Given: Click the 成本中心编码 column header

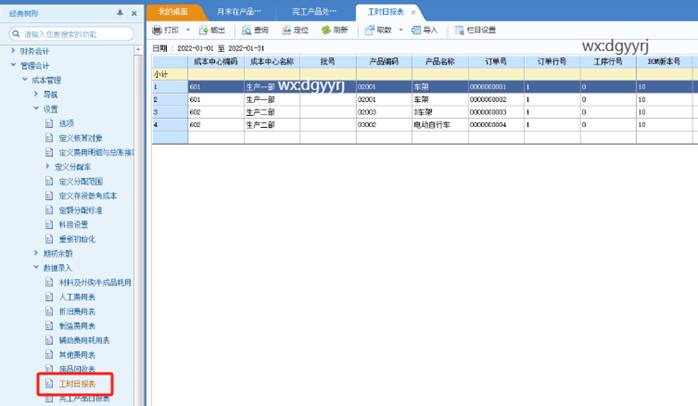Looking at the screenshot, I should tap(216, 61).
